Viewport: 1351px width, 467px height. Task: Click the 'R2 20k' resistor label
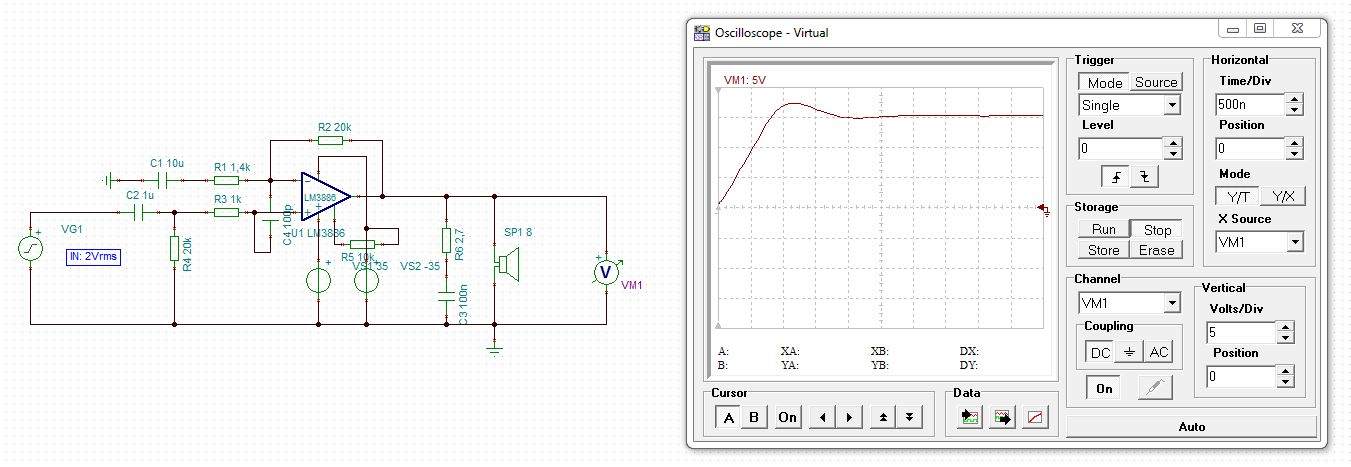pos(335,127)
